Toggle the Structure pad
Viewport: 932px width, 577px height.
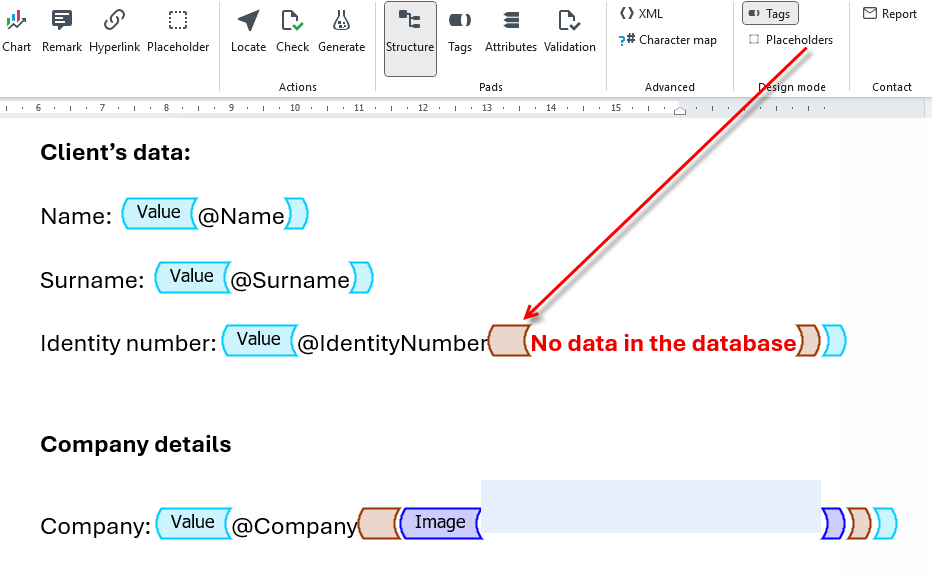(x=410, y=39)
